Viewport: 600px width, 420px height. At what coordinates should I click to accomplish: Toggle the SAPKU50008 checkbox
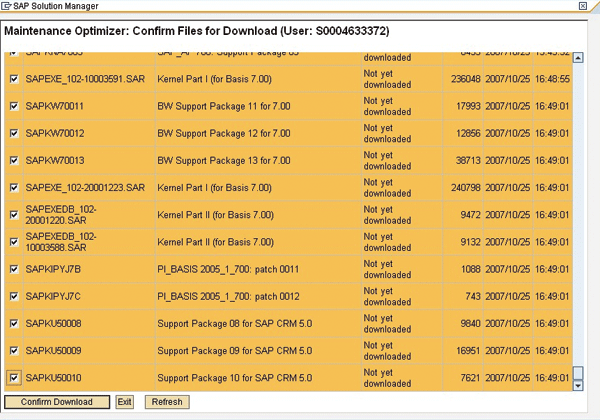pyautogui.click(x=14, y=323)
